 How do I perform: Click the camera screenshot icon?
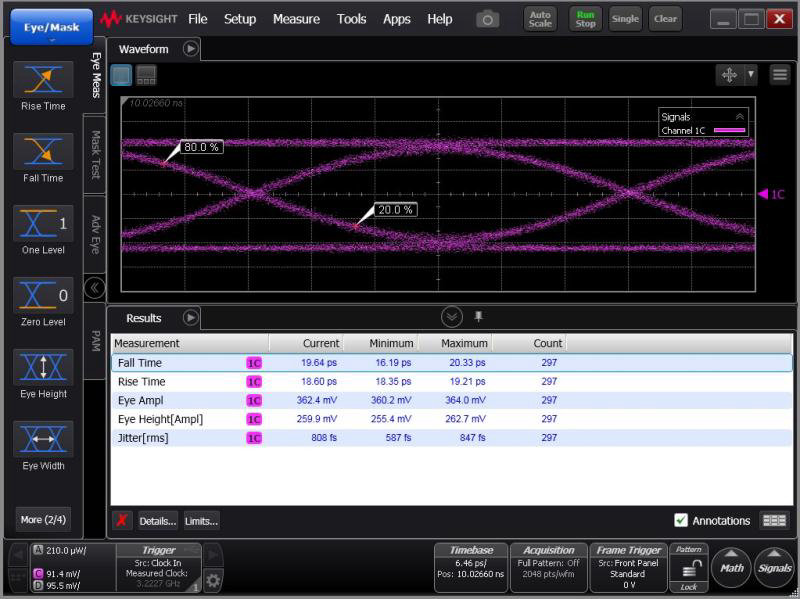(x=487, y=19)
